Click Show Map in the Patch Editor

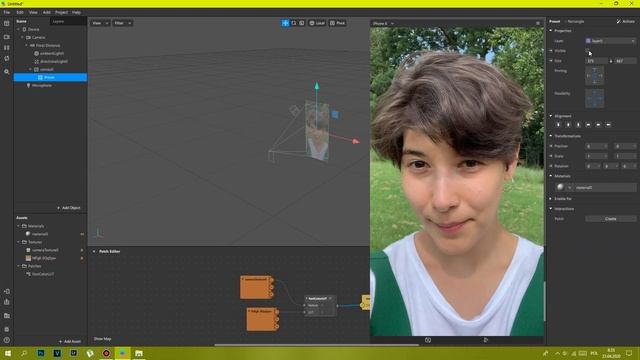point(102,339)
